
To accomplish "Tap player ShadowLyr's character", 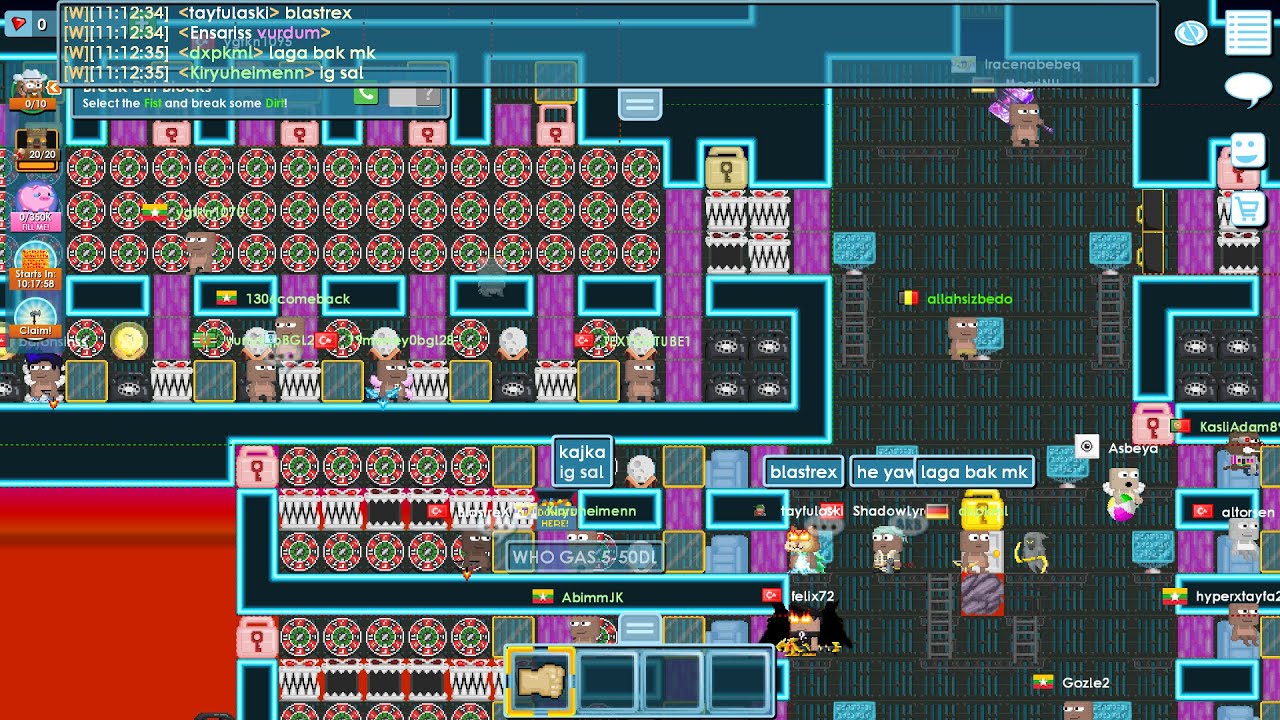I will [x=886, y=549].
